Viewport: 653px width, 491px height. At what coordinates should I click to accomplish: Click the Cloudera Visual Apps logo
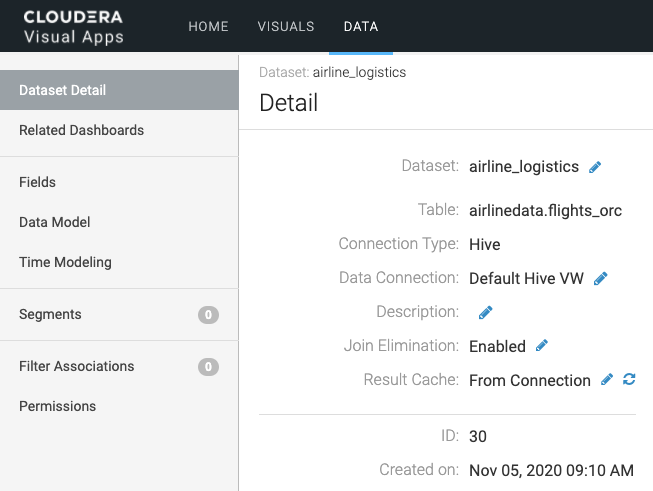pos(74,27)
